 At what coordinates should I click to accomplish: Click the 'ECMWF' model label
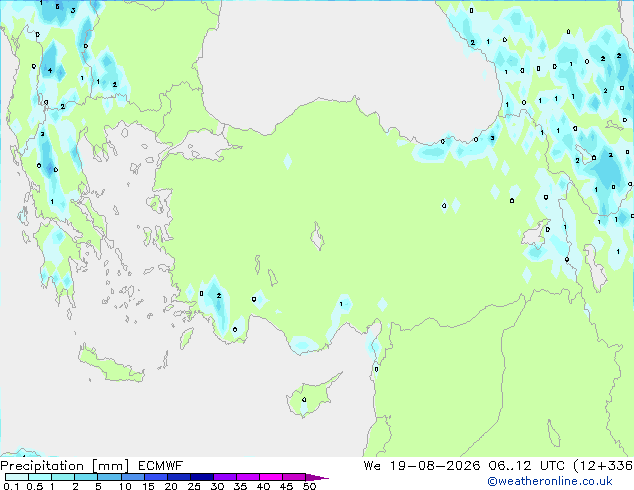[161, 466]
